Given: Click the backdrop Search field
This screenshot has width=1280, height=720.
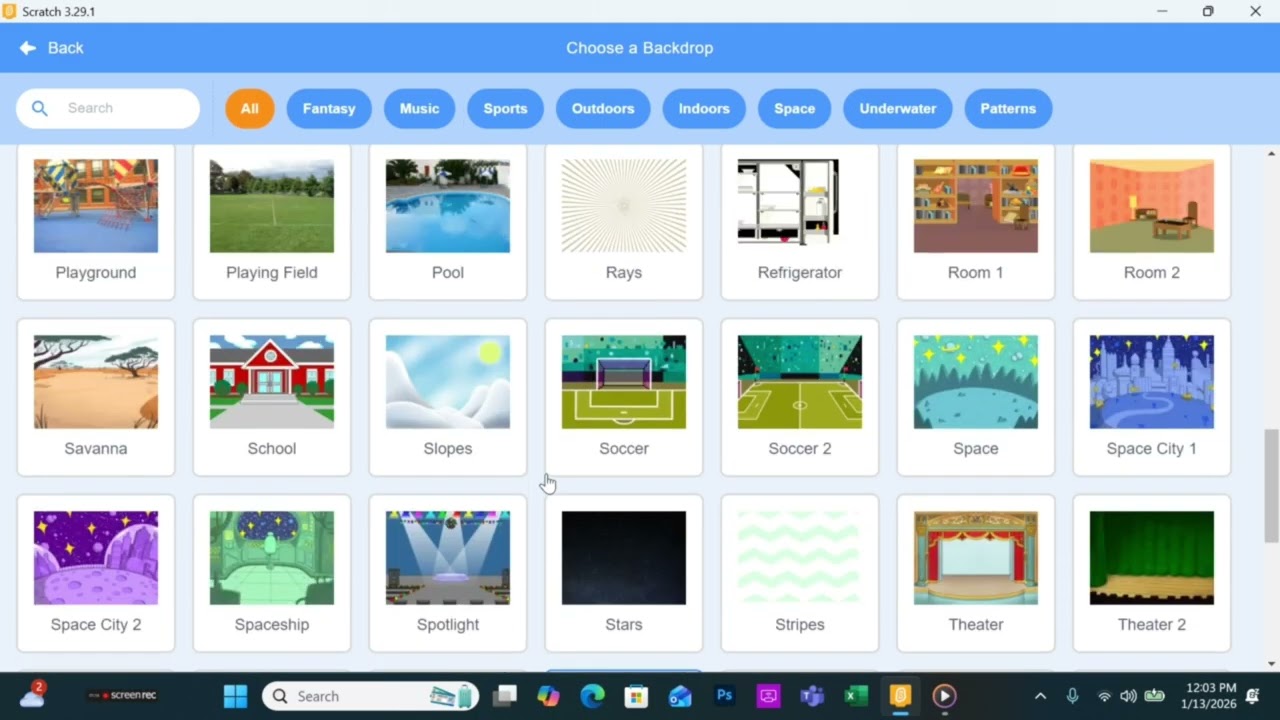Looking at the screenshot, I should [108, 108].
